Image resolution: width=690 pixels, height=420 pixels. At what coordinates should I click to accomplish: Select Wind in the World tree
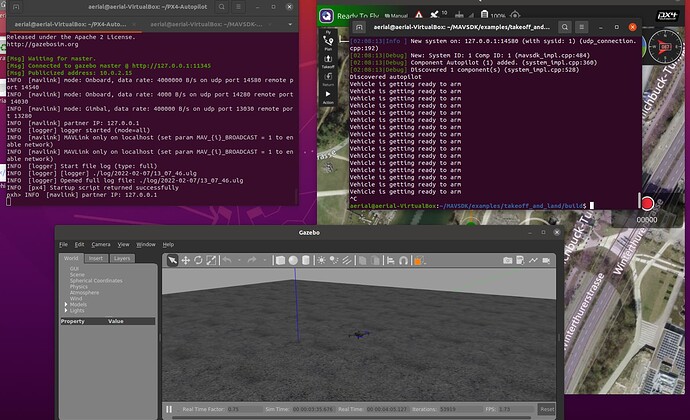[x=76, y=298]
